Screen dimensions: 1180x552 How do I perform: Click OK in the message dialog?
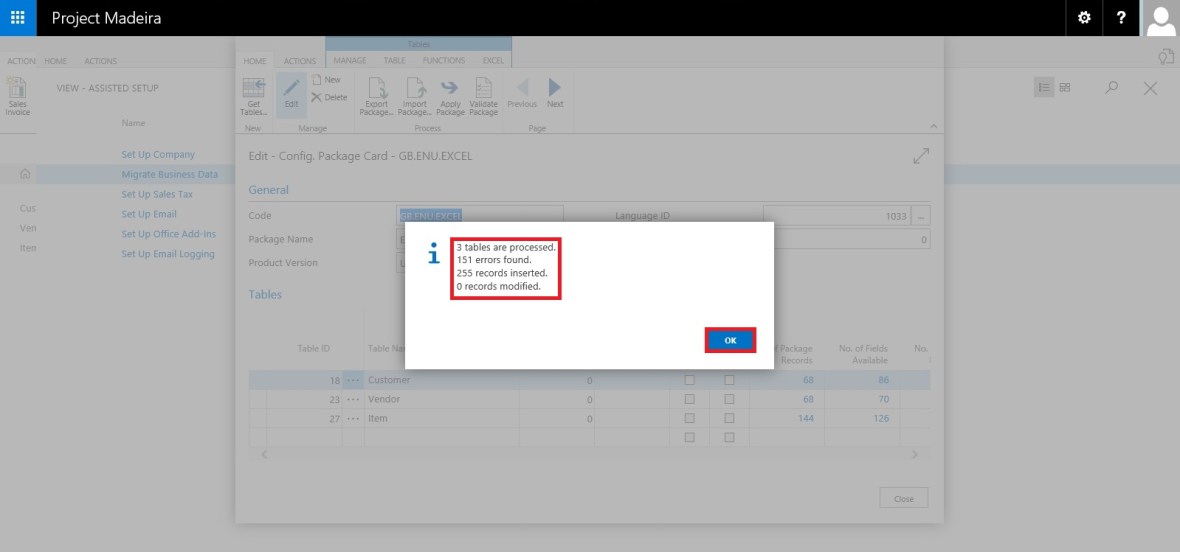tap(730, 340)
